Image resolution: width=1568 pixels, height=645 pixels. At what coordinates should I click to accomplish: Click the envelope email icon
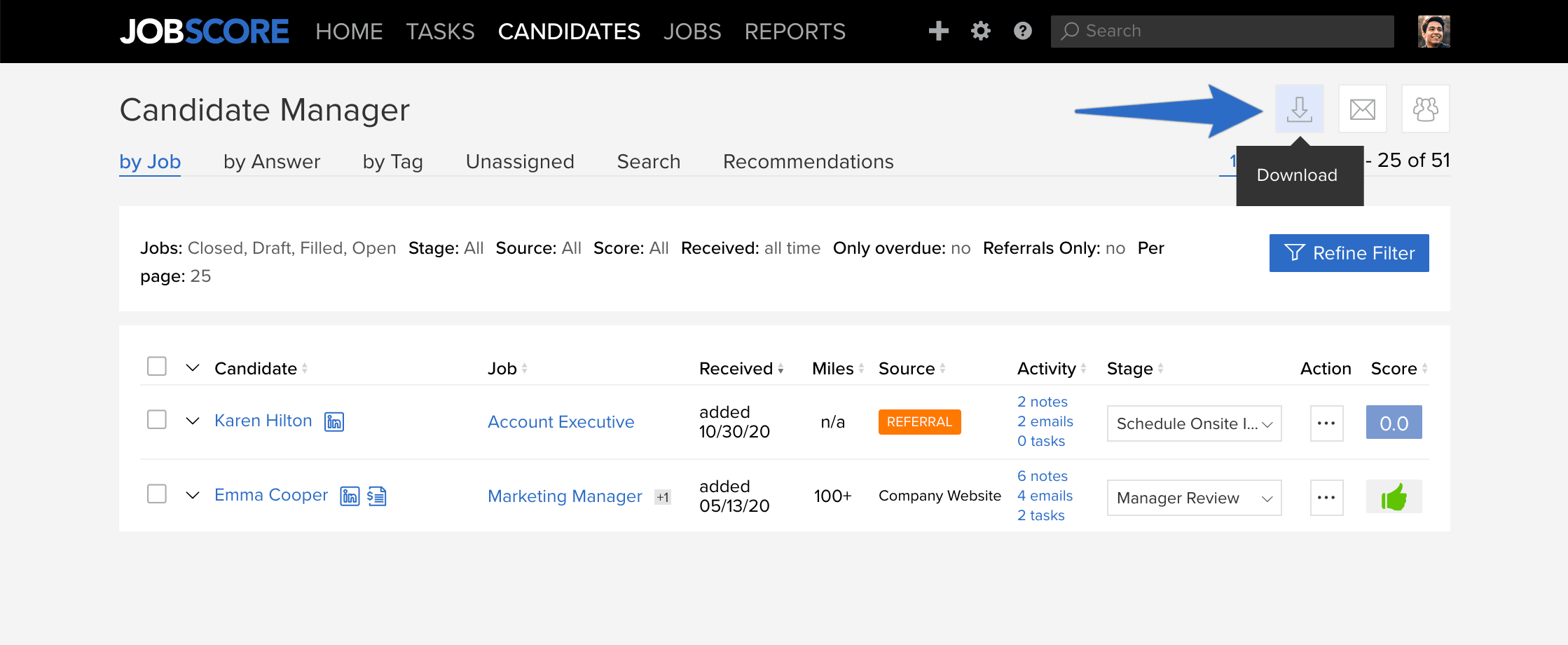(x=1362, y=109)
